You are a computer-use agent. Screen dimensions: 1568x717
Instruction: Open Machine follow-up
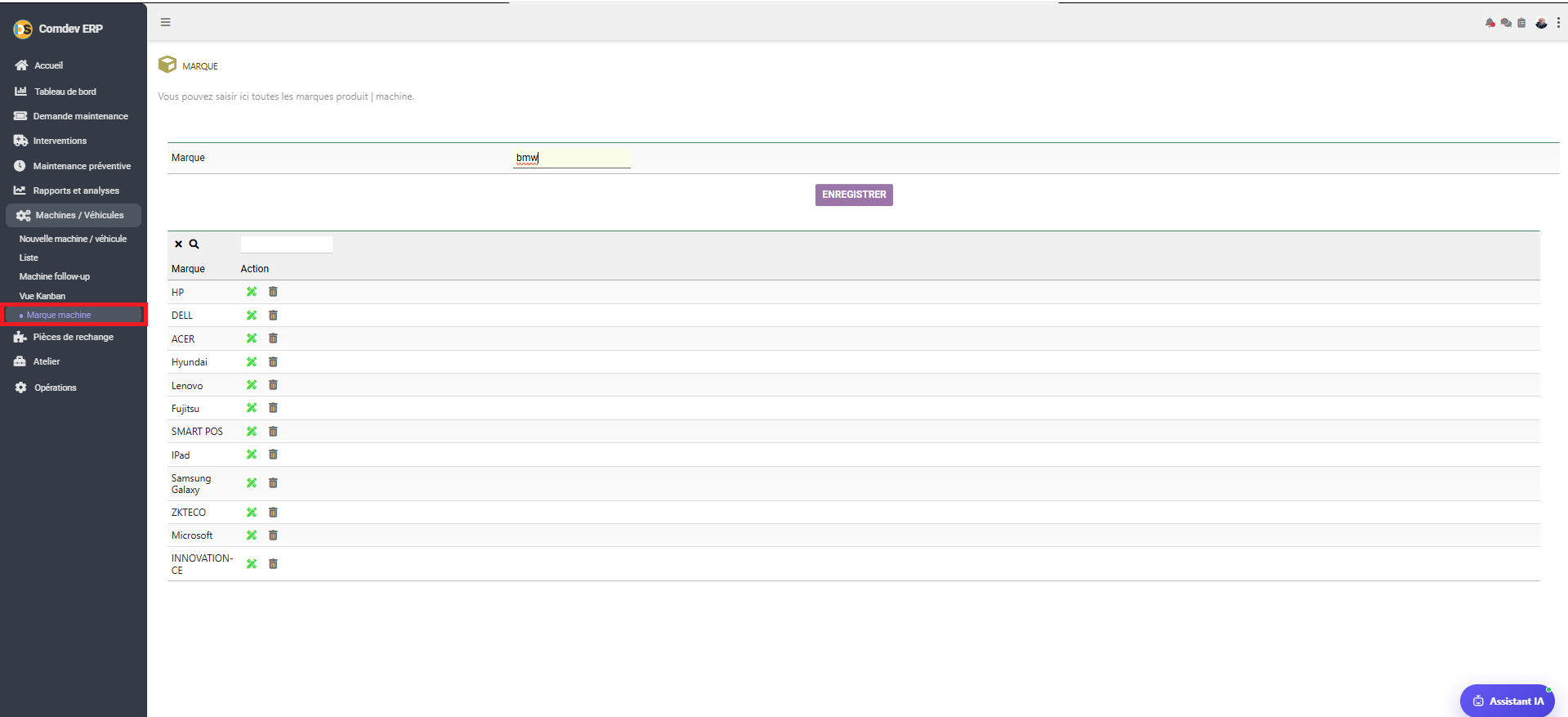coord(55,276)
